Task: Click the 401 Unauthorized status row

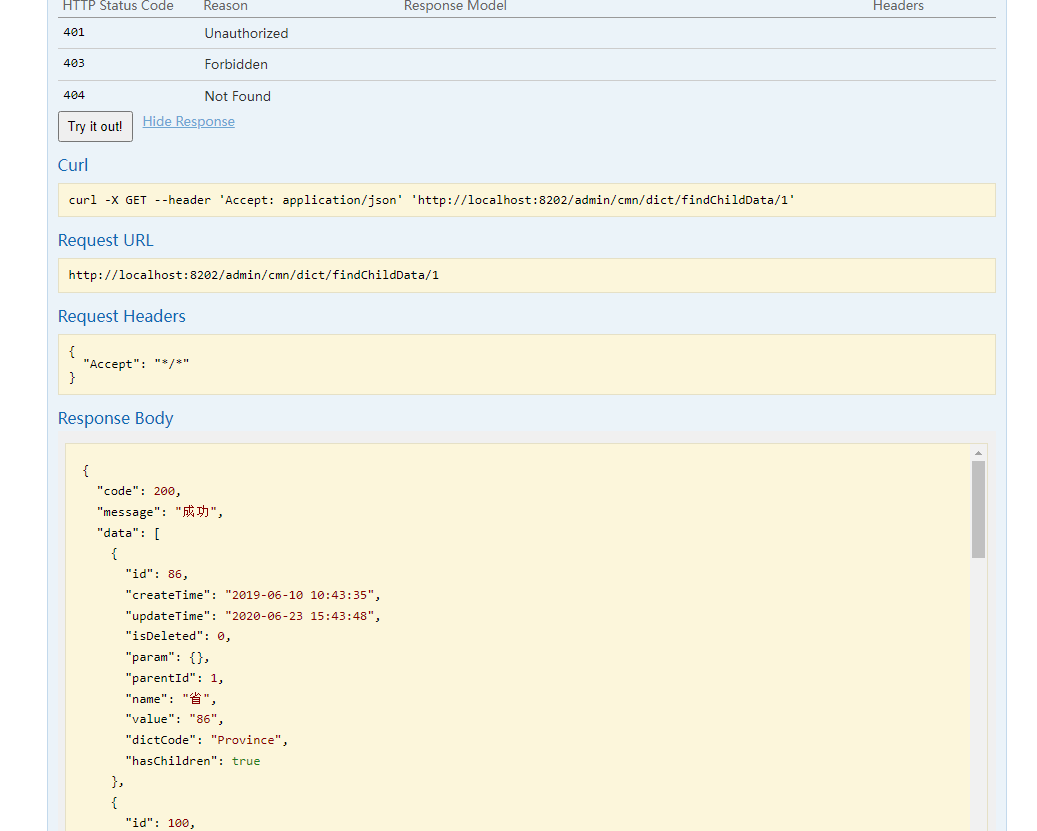Action: coord(246,33)
